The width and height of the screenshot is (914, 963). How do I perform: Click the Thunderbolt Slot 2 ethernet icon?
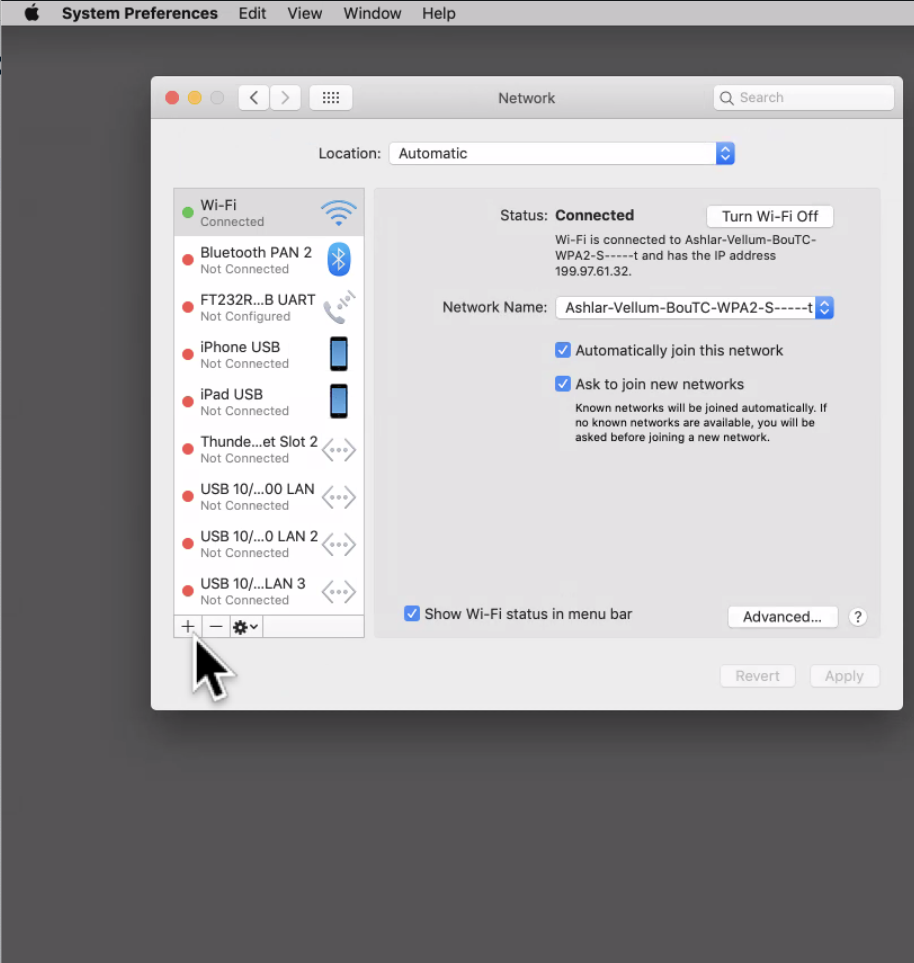[338, 449]
